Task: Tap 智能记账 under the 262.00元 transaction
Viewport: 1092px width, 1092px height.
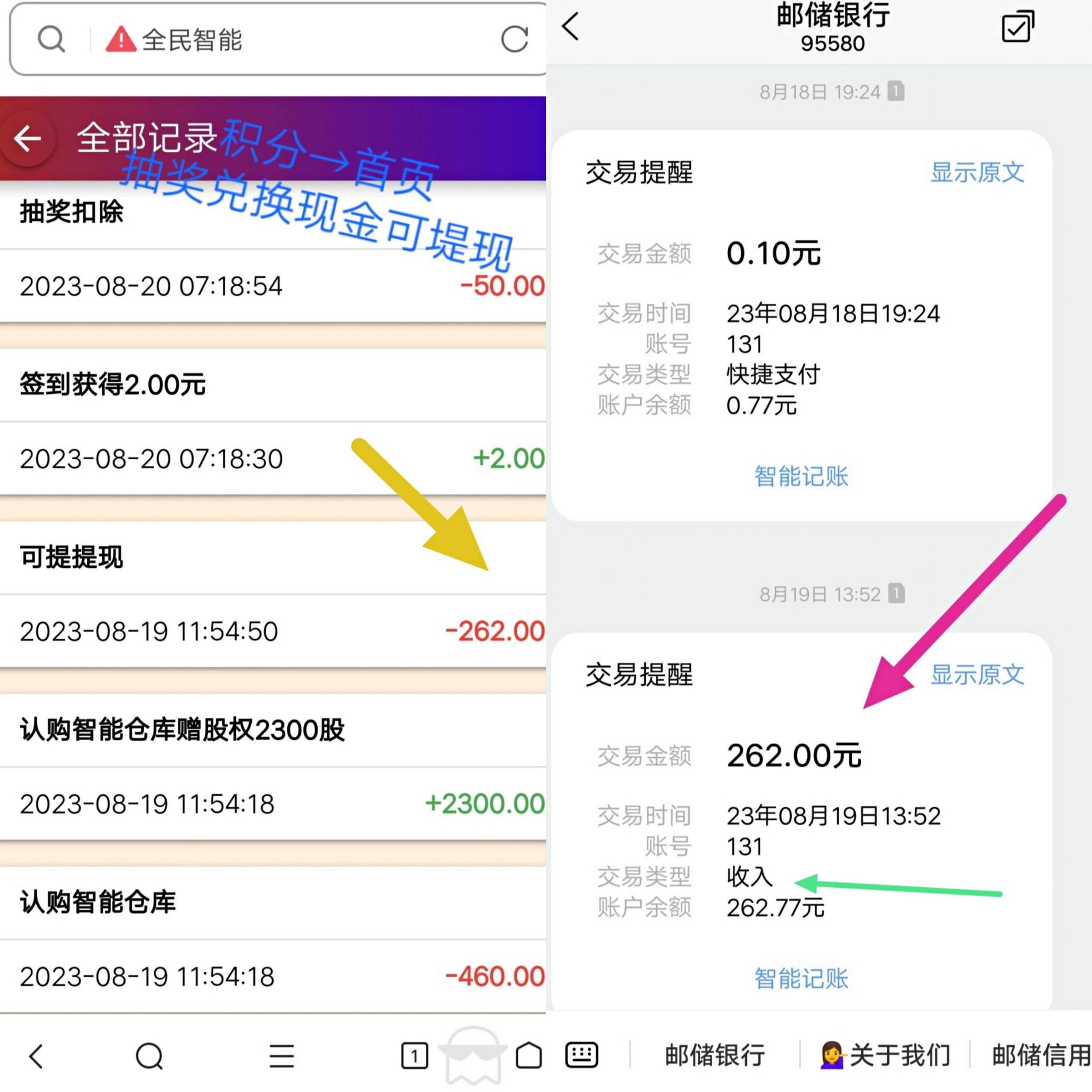Action: point(802,979)
